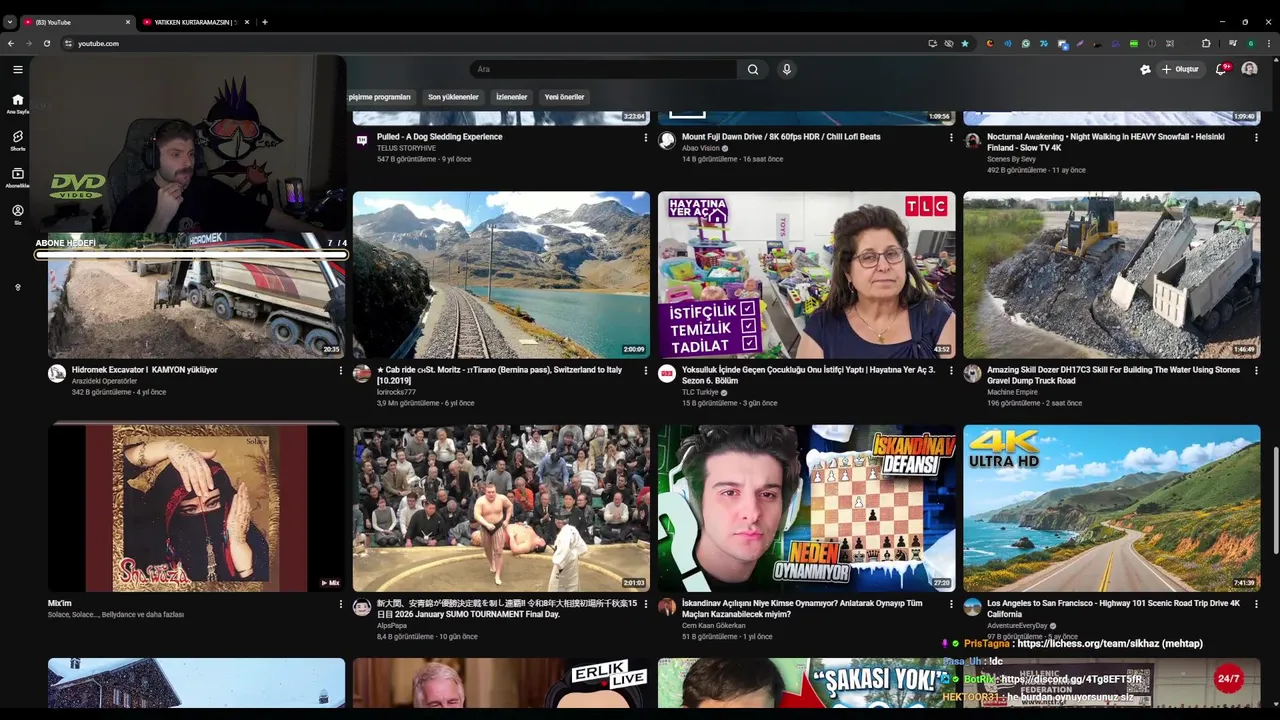
Task: Open AlpsPapa channel link
Action: click(x=392, y=626)
